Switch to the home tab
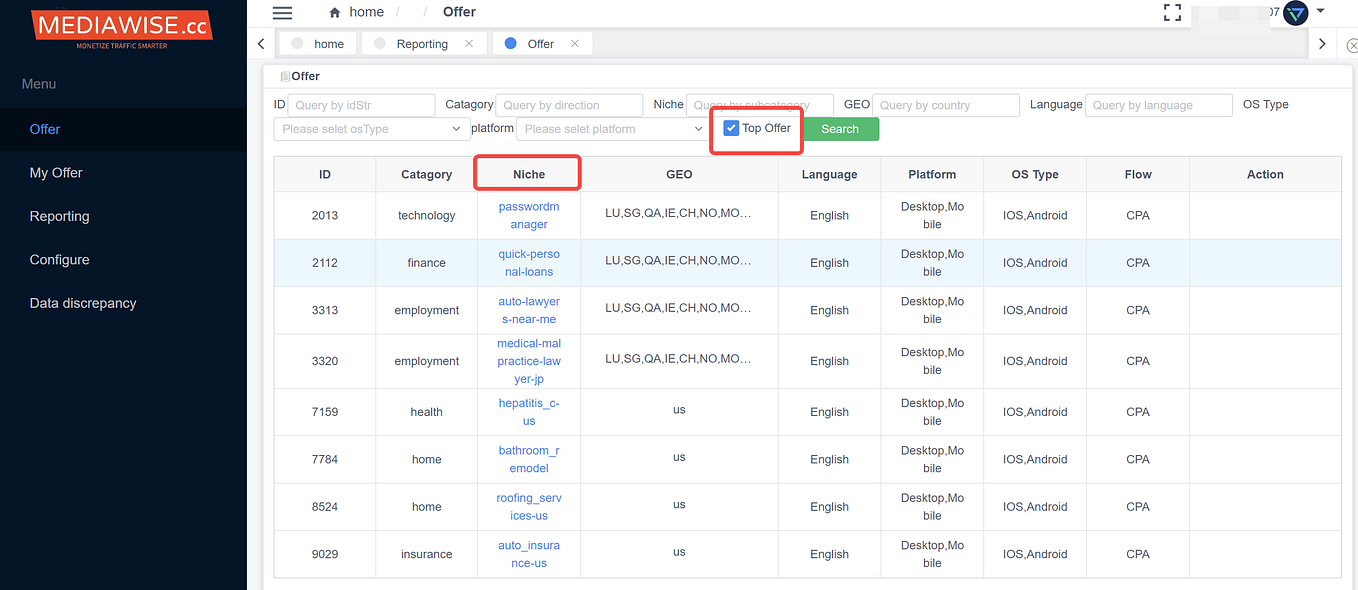This screenshot has height=590, width=1358. (318, 44)
